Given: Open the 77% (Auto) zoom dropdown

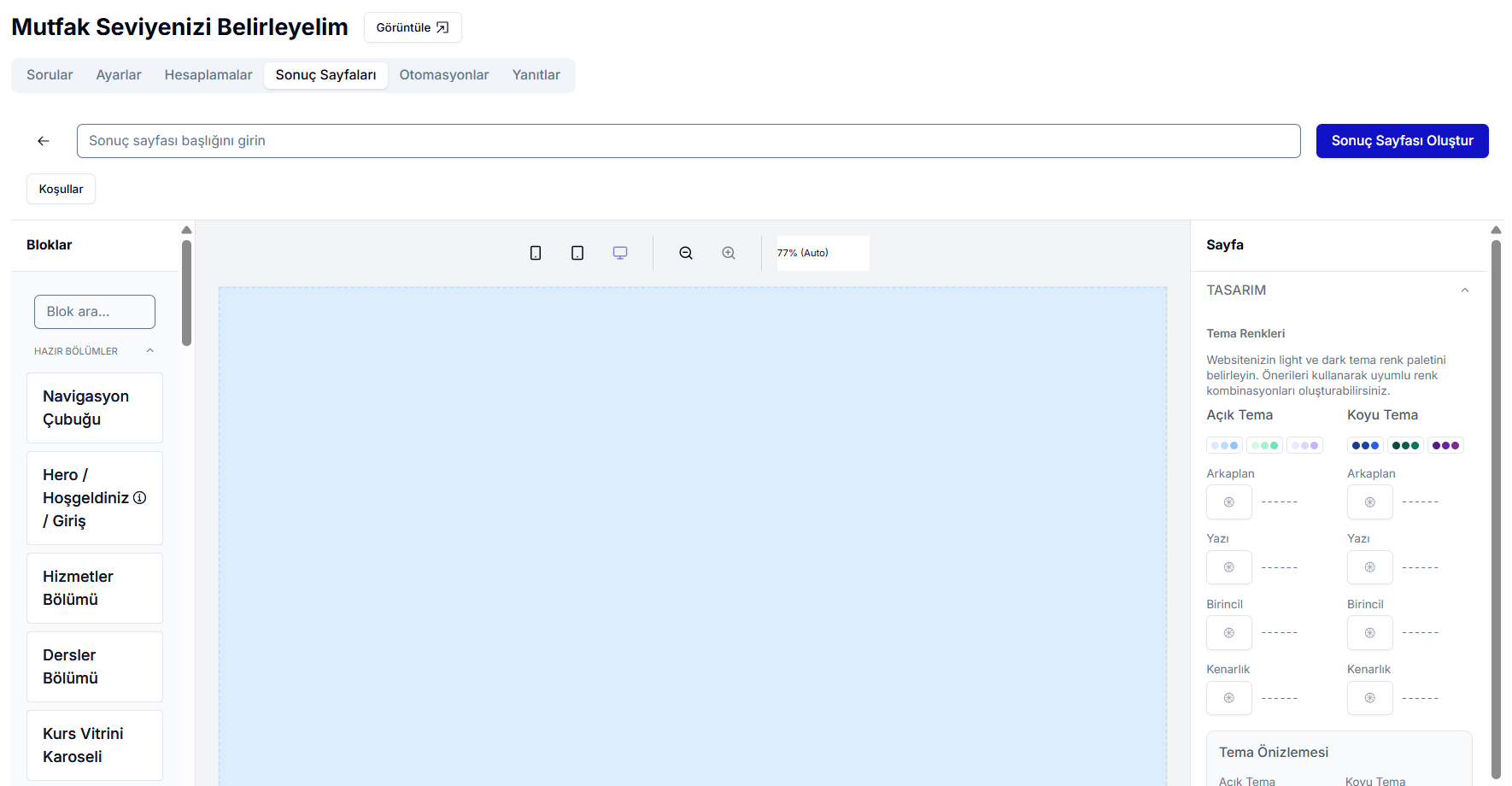Looking at the screenshot, I should (822, 253).
